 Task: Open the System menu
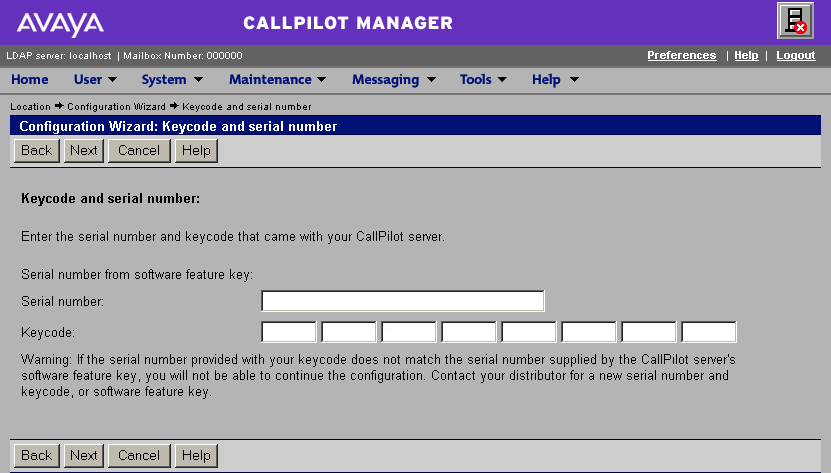click(172, 80)
